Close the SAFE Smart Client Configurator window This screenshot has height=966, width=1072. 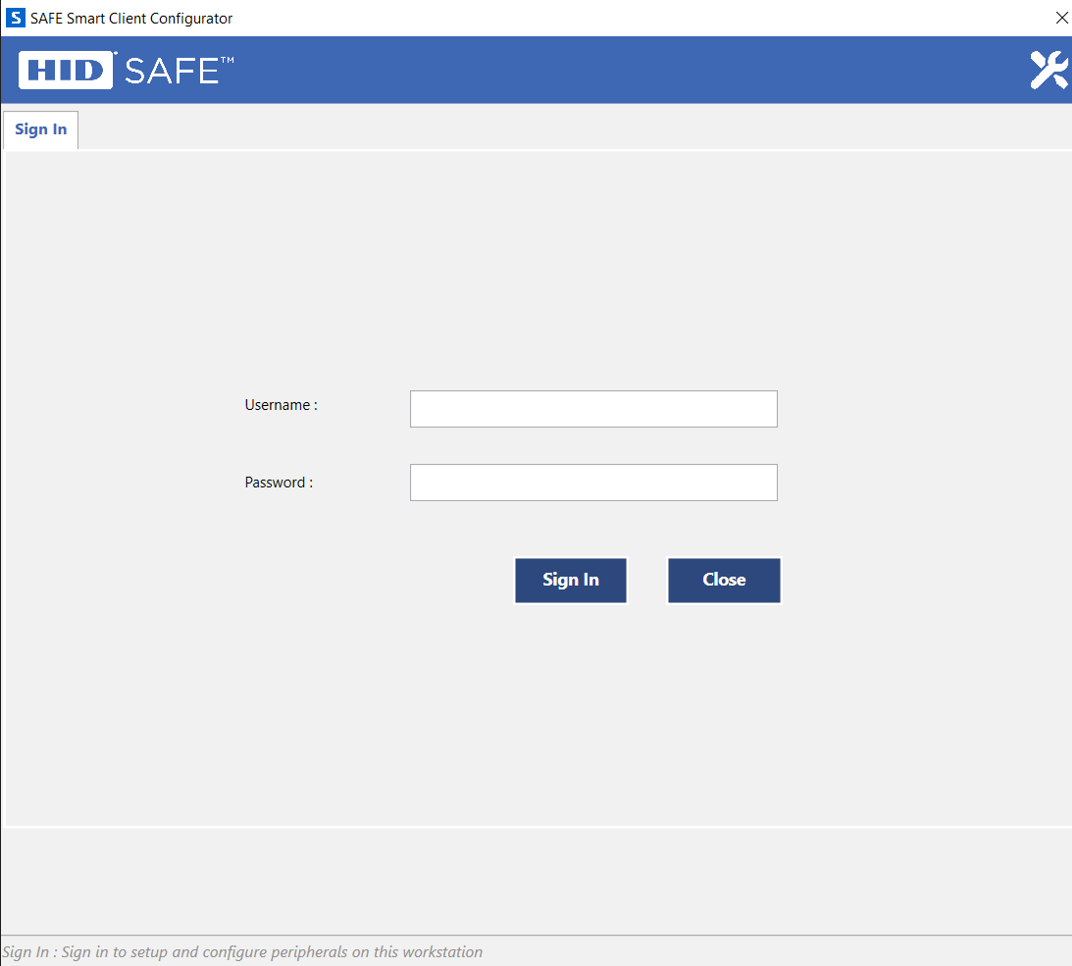tap(1061, 18)
